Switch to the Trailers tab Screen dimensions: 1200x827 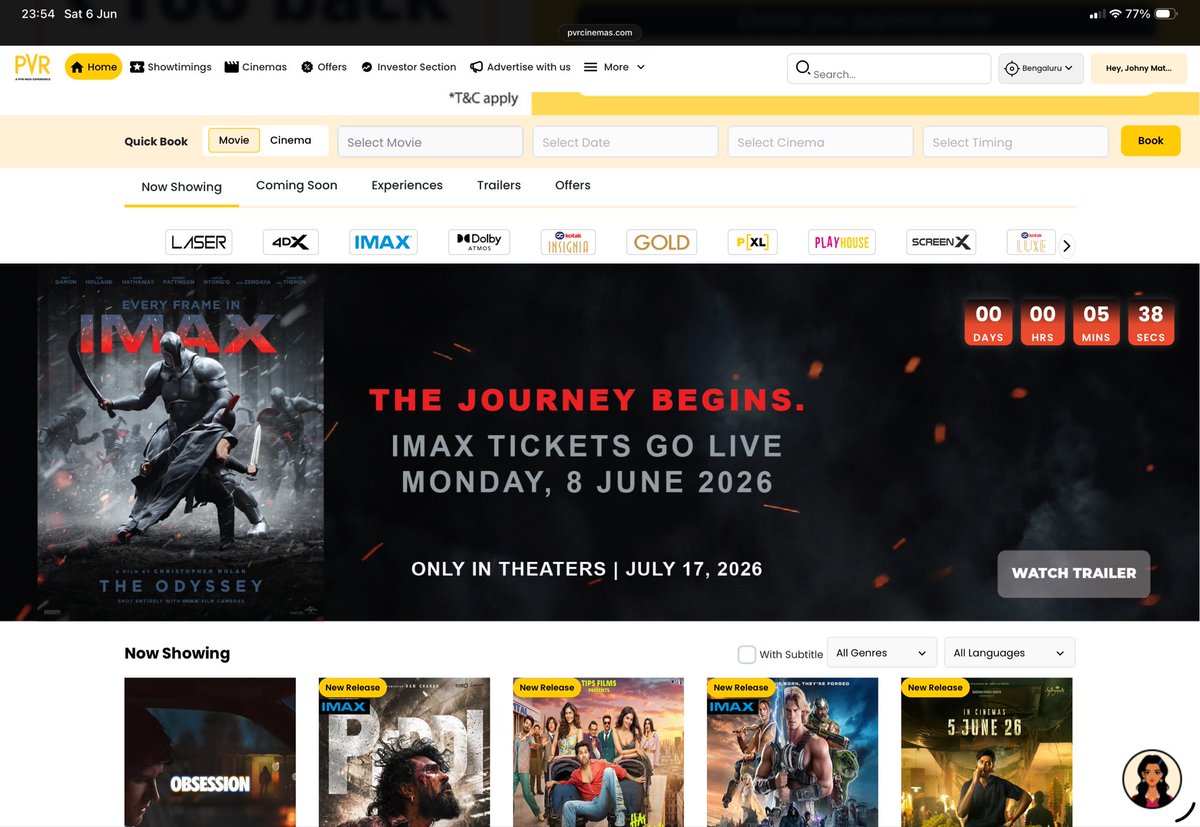[x=499, y=186]
